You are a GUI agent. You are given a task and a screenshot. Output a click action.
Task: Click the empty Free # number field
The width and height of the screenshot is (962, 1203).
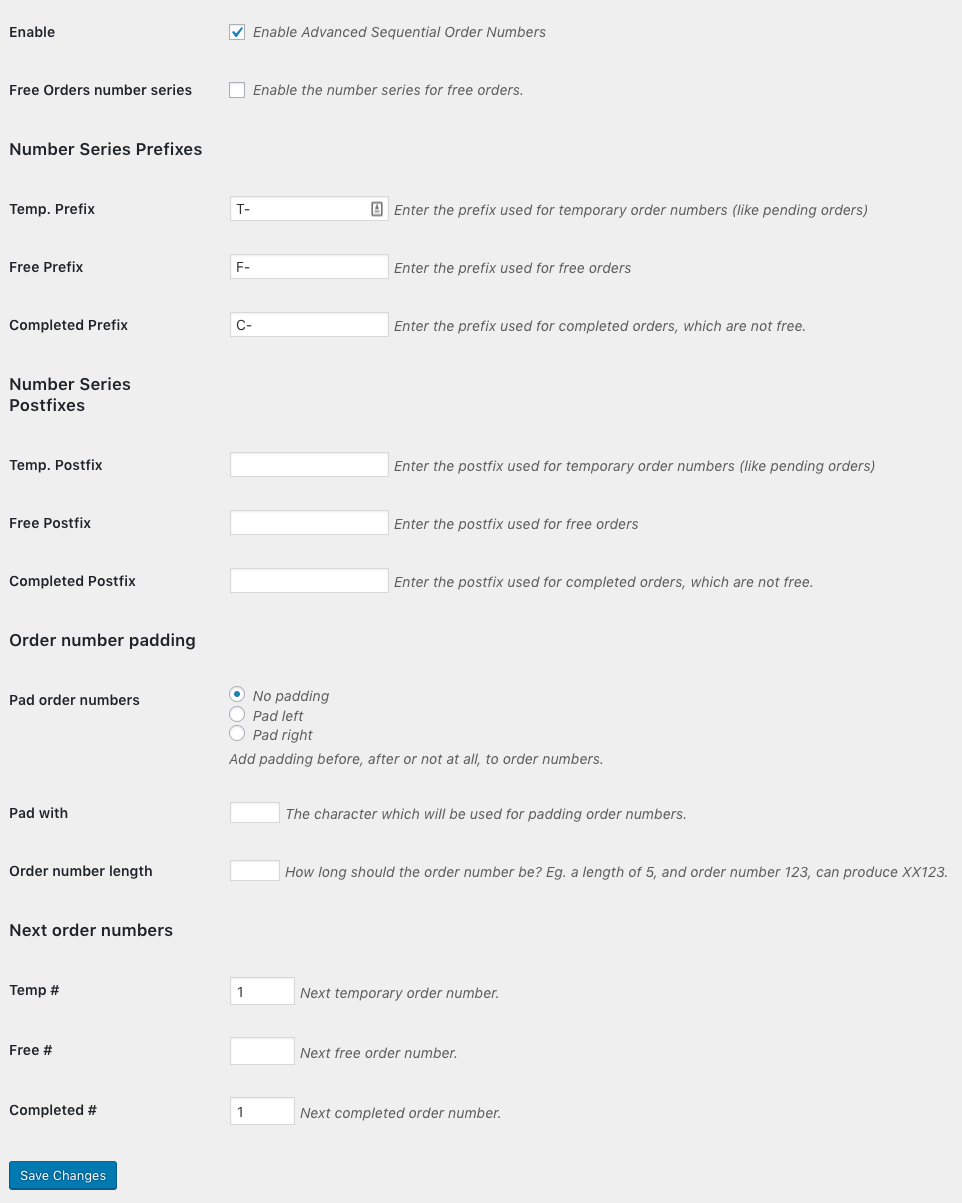click(262, 1051)
